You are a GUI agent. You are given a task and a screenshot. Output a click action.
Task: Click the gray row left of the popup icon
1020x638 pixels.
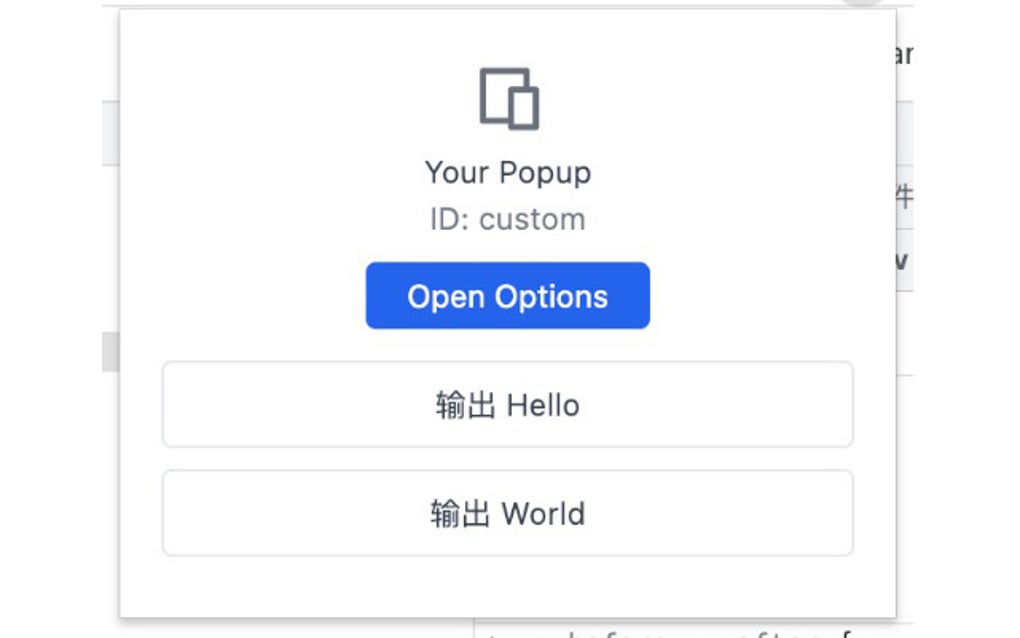[110, 135]
